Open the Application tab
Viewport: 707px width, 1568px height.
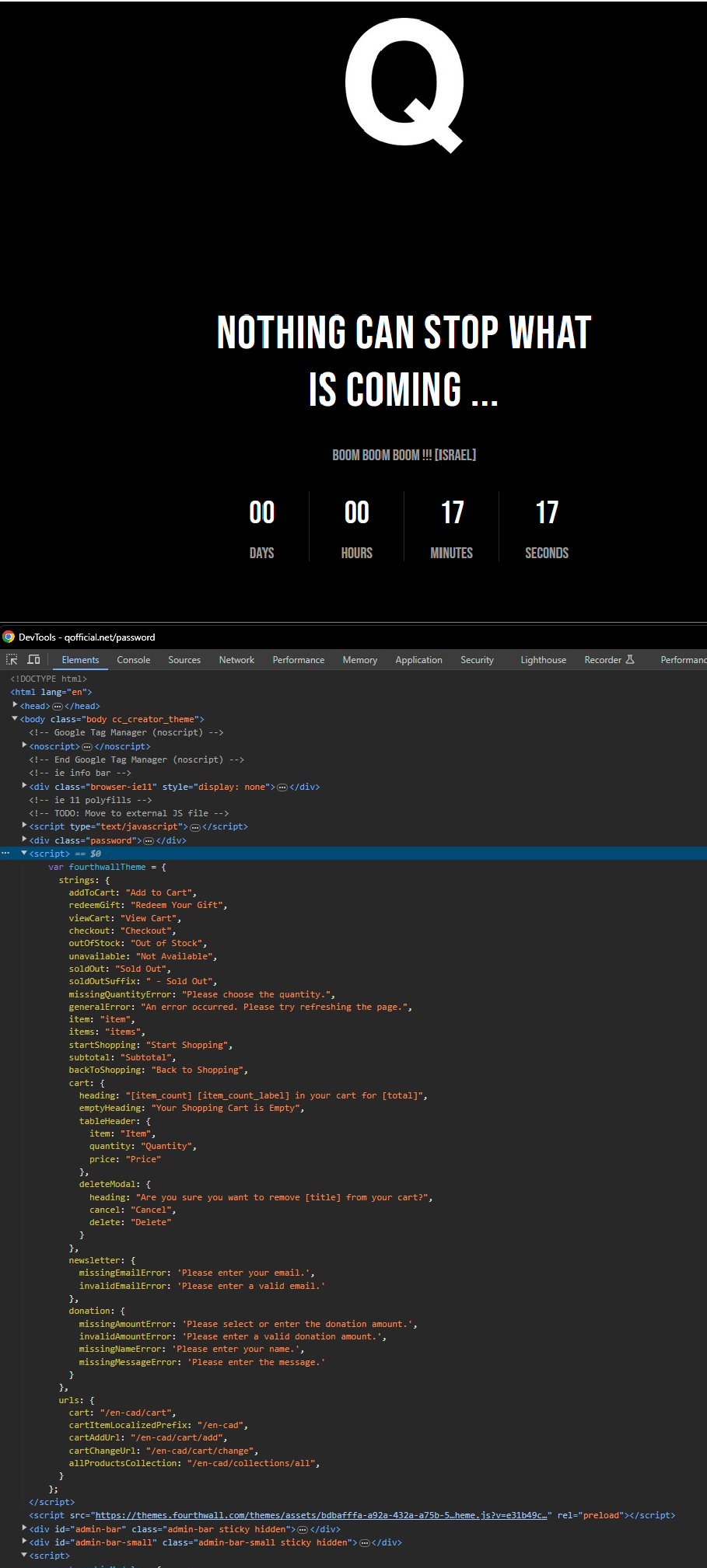coord(418,659)
